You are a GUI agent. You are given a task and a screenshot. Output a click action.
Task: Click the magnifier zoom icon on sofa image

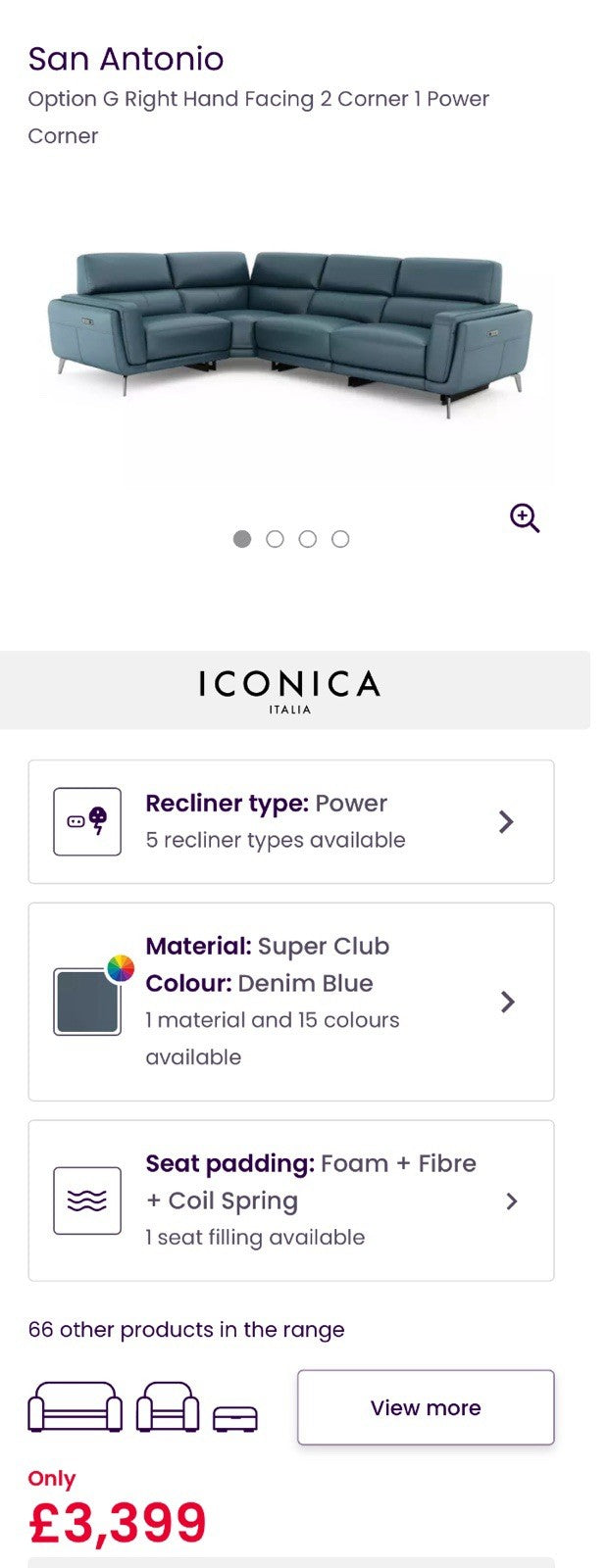point(525,517)
